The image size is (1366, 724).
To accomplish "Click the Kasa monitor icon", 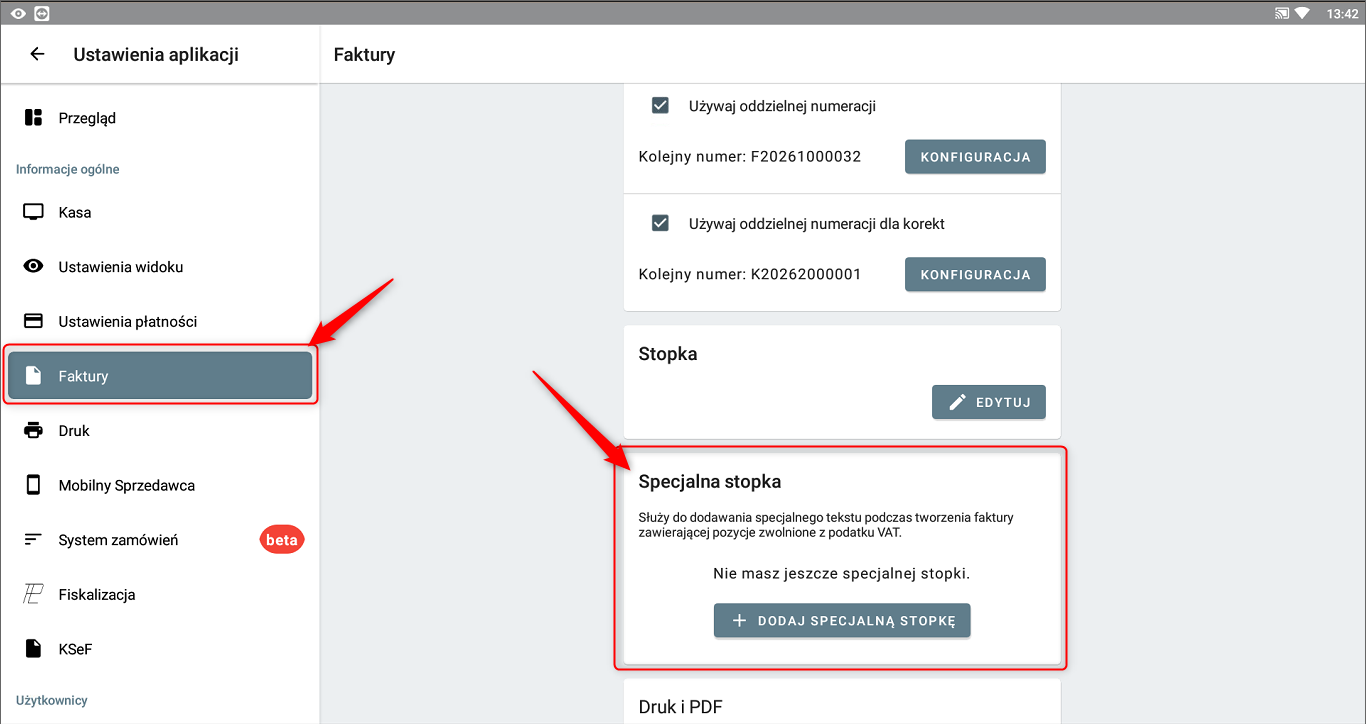I will pyautogui.click(x=33, y=212).
